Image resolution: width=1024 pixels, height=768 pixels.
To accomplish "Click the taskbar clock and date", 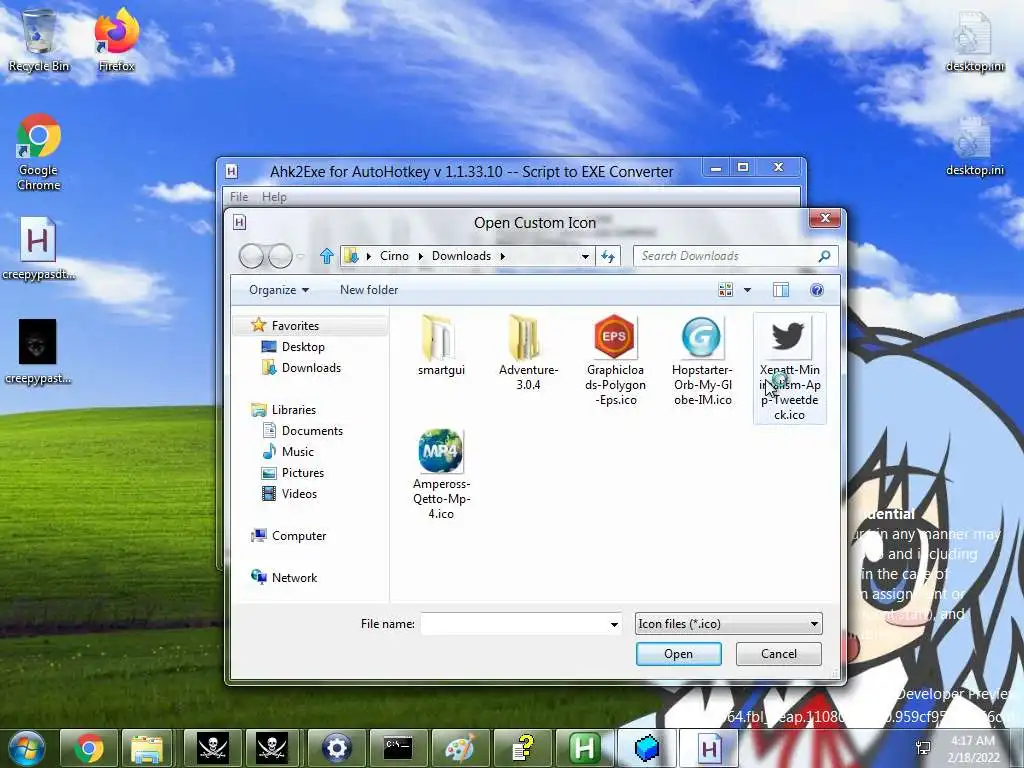I will point(974,749).
